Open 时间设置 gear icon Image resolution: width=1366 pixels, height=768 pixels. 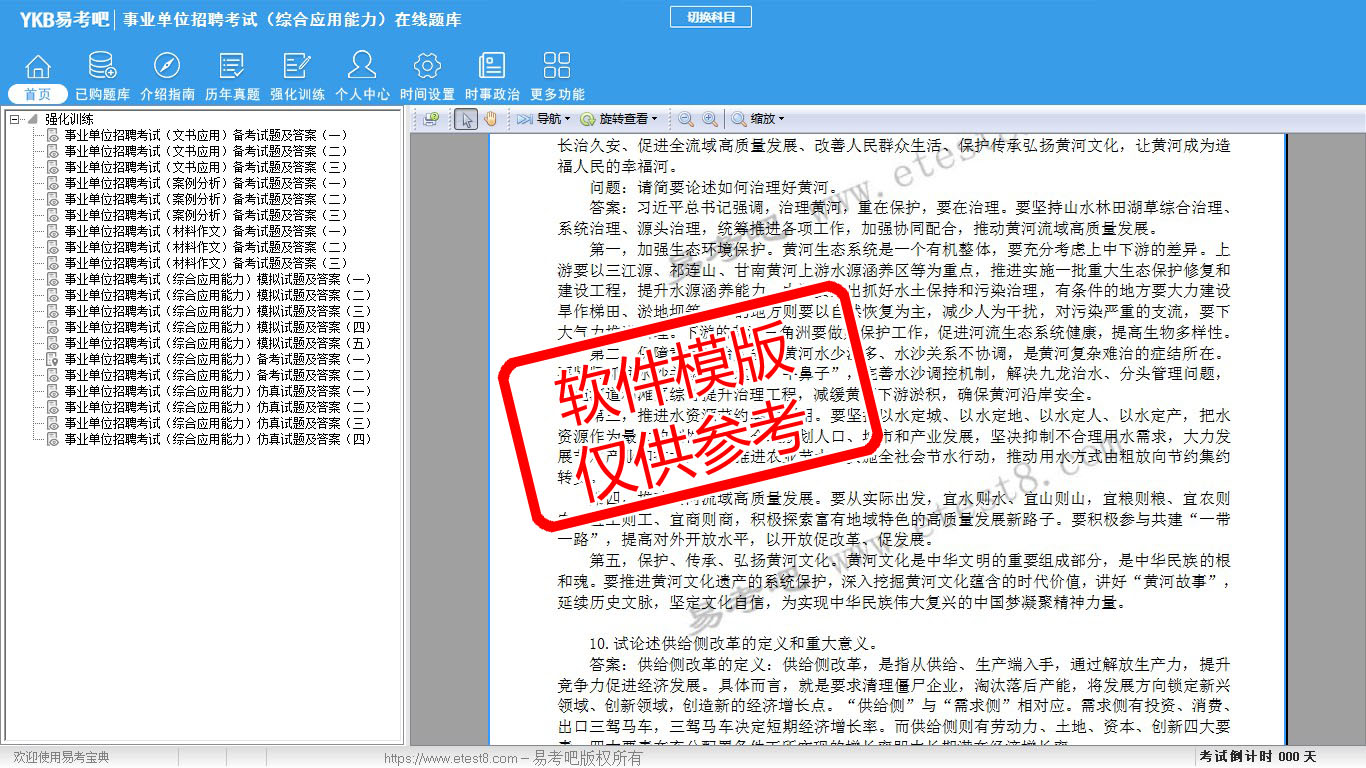427,66
